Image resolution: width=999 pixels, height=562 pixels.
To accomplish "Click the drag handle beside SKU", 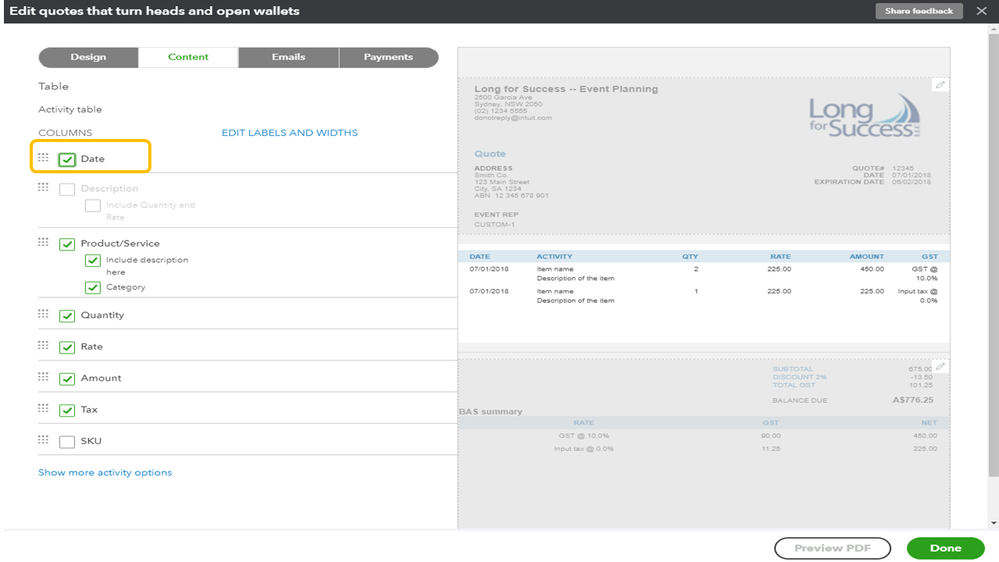I will 43,440.
